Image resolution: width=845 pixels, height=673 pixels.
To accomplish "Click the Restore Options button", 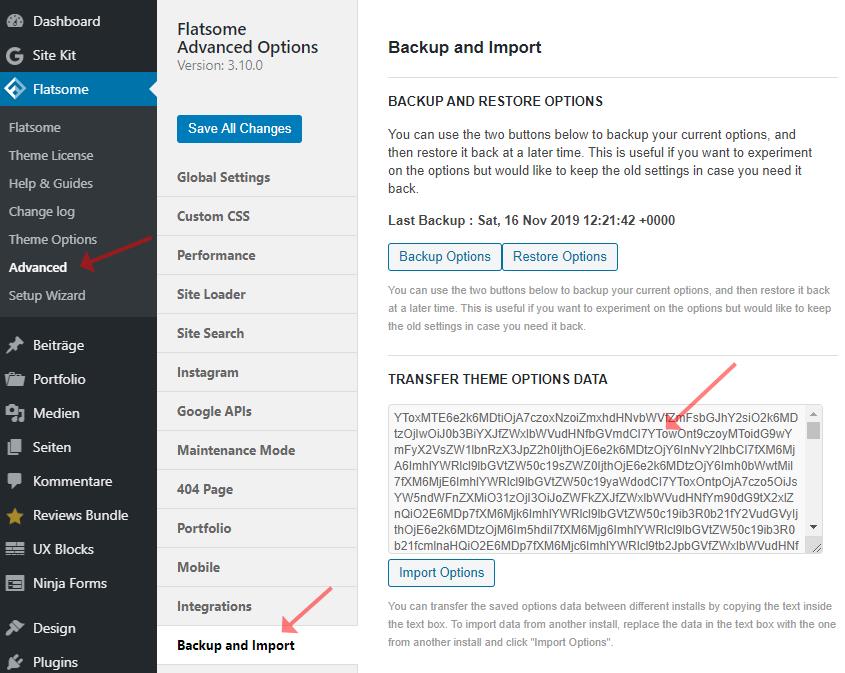I will [x=559, y=256].
